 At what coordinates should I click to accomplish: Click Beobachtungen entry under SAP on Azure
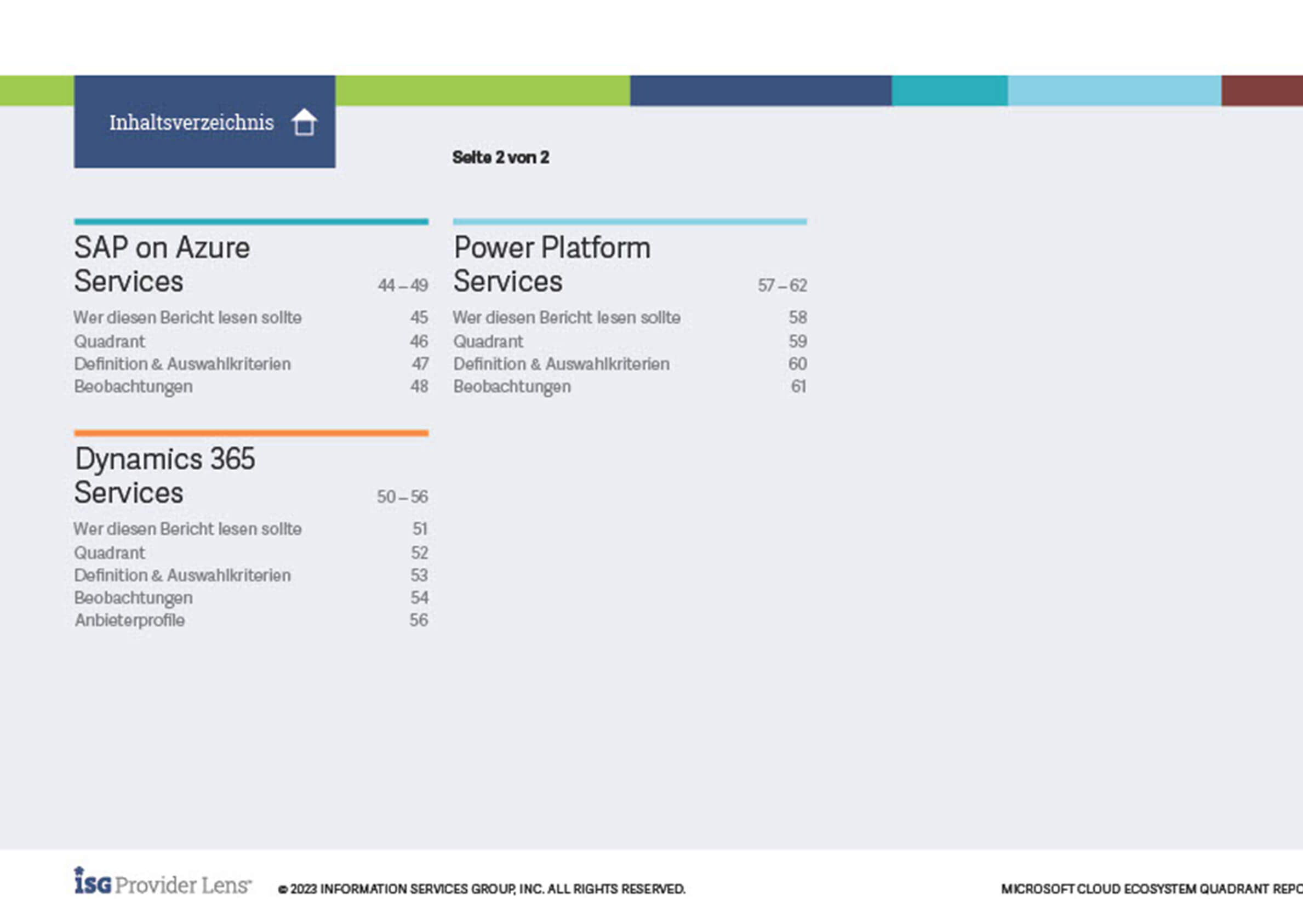133,386
